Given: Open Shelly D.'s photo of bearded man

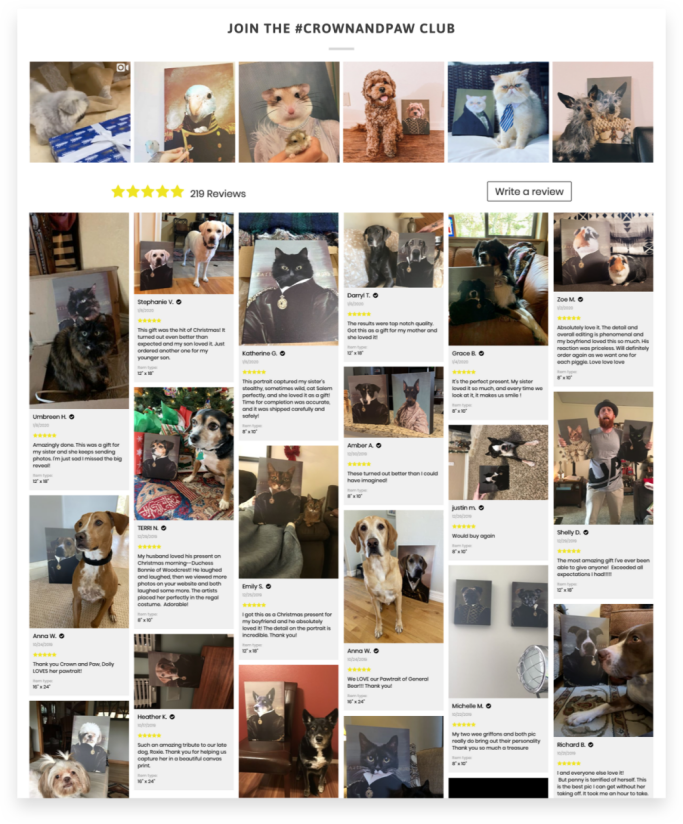Looking at the screenshot, I should pyautogui.click(x=603, y=458).
